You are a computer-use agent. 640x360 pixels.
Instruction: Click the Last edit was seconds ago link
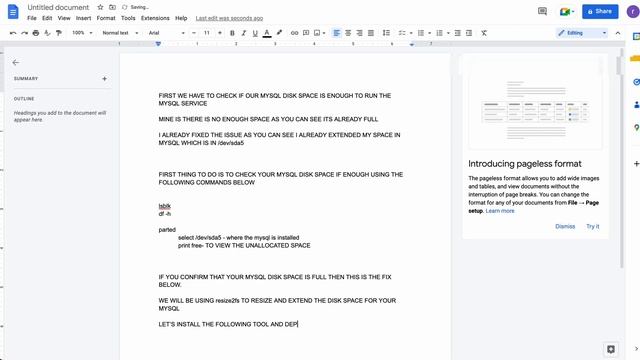click(x=229, y=18)
